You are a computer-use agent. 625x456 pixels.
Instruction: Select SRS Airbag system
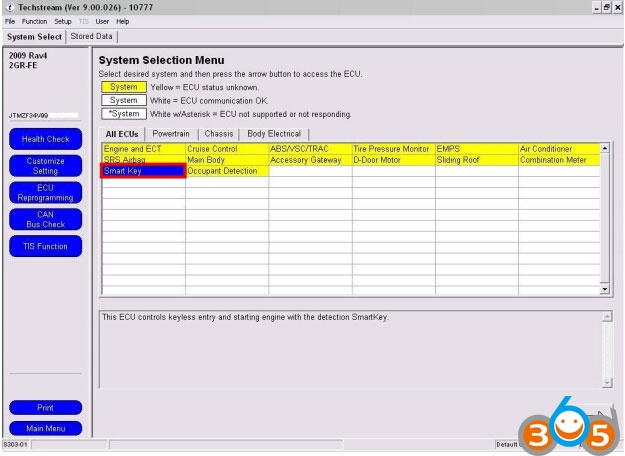point(143,160)
